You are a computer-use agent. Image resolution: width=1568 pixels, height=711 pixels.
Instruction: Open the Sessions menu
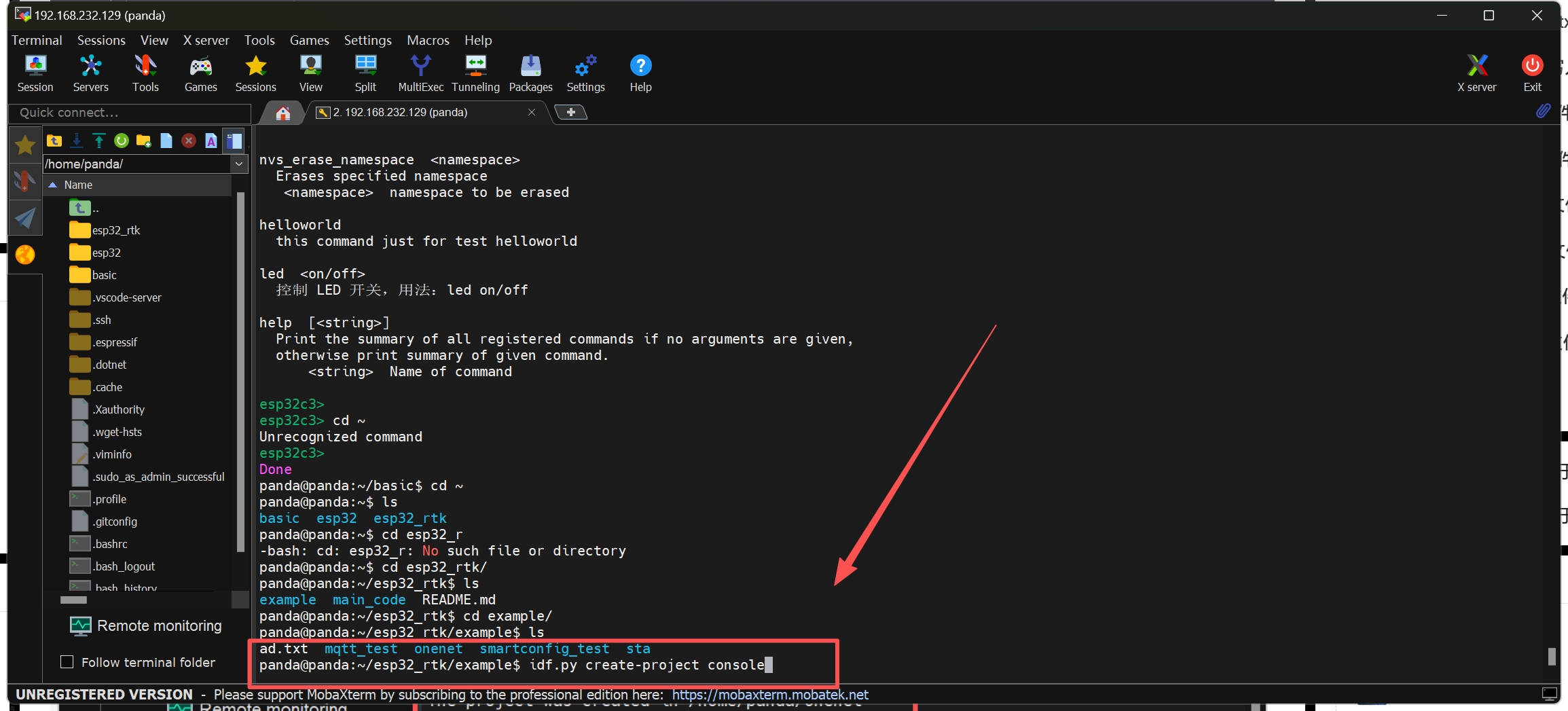coord(101,40)
